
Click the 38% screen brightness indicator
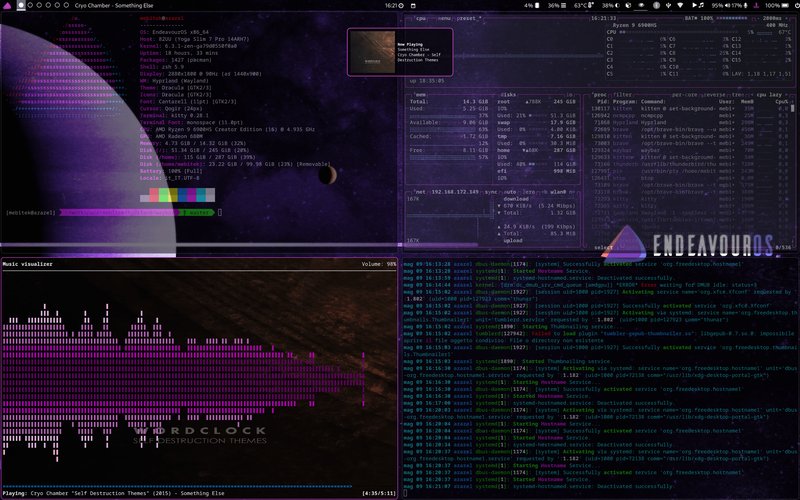(611, 6)
